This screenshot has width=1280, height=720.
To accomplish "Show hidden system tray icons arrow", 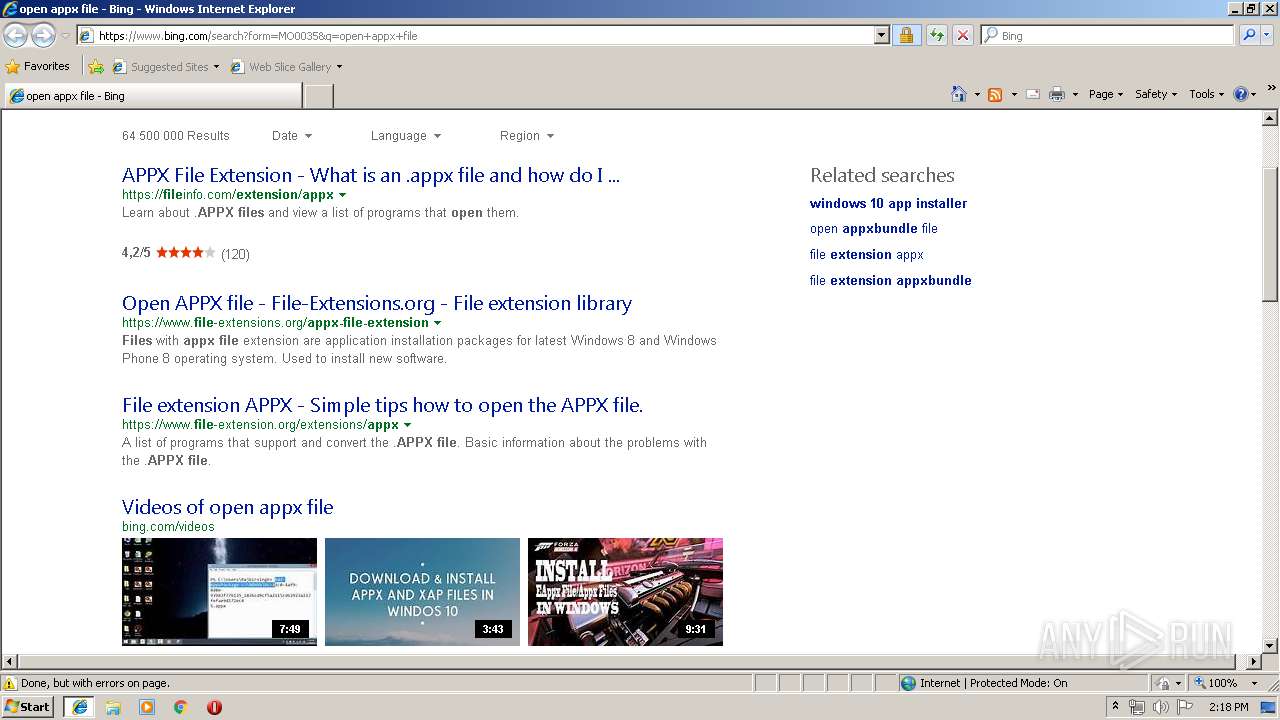I will coord(1116,706).
